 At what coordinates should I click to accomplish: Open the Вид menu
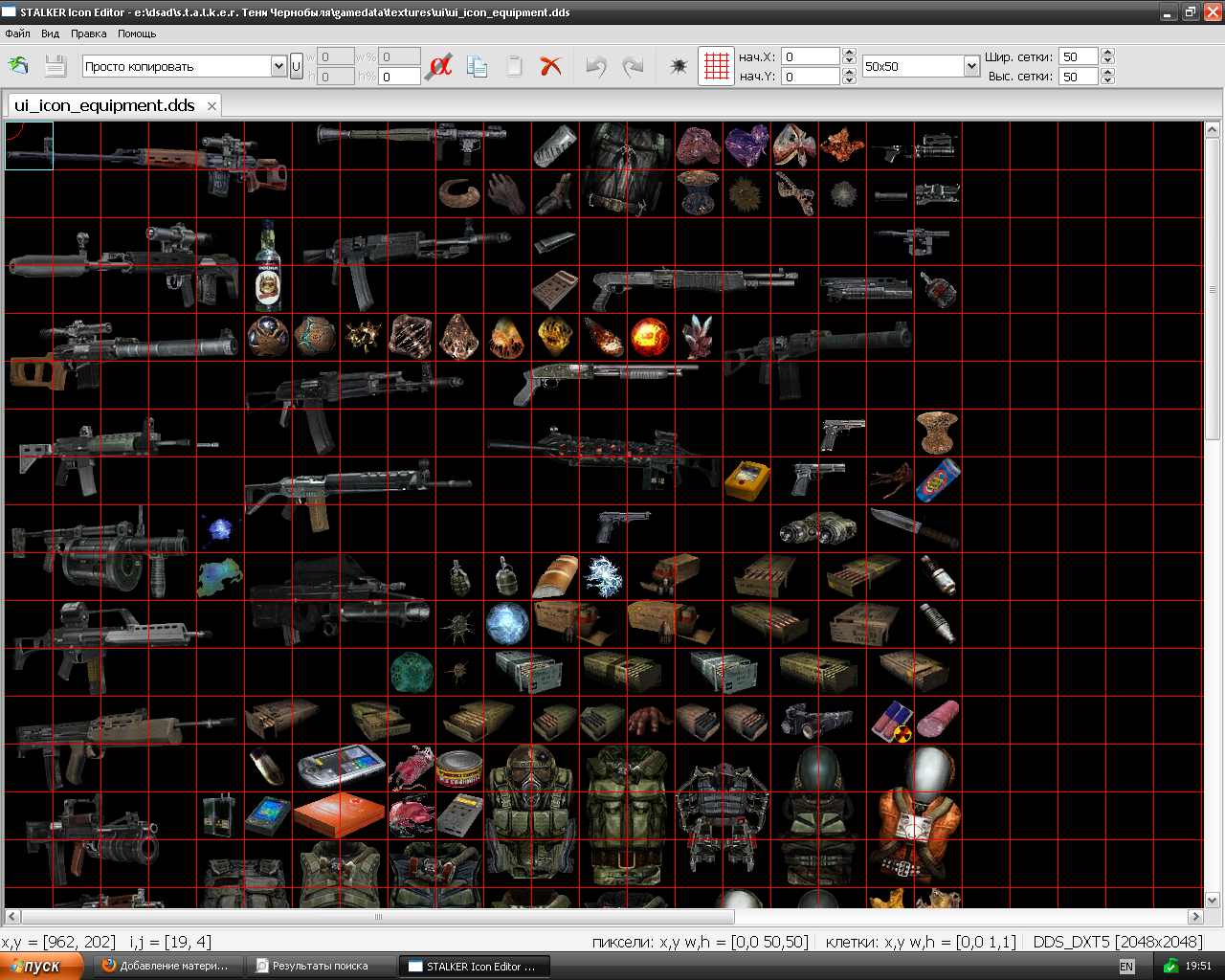click(51, 33)
